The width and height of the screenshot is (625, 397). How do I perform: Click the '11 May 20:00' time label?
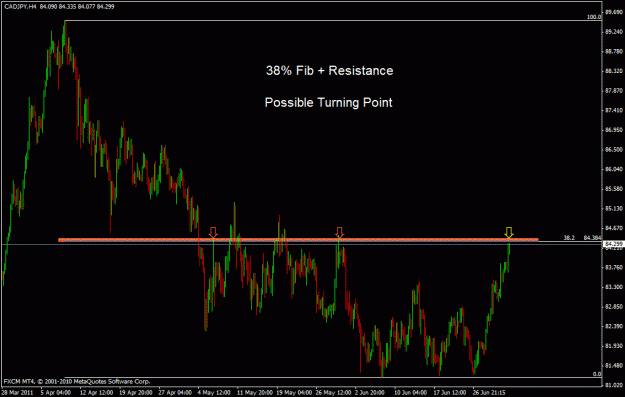pyautogui.click(x=254, y=393)
